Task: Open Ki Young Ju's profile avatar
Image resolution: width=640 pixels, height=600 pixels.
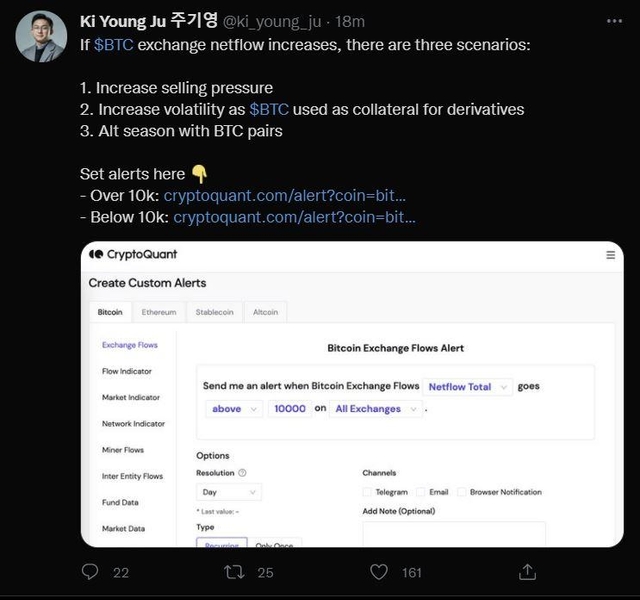Action: pyautogui.click(x=41, y=38)
